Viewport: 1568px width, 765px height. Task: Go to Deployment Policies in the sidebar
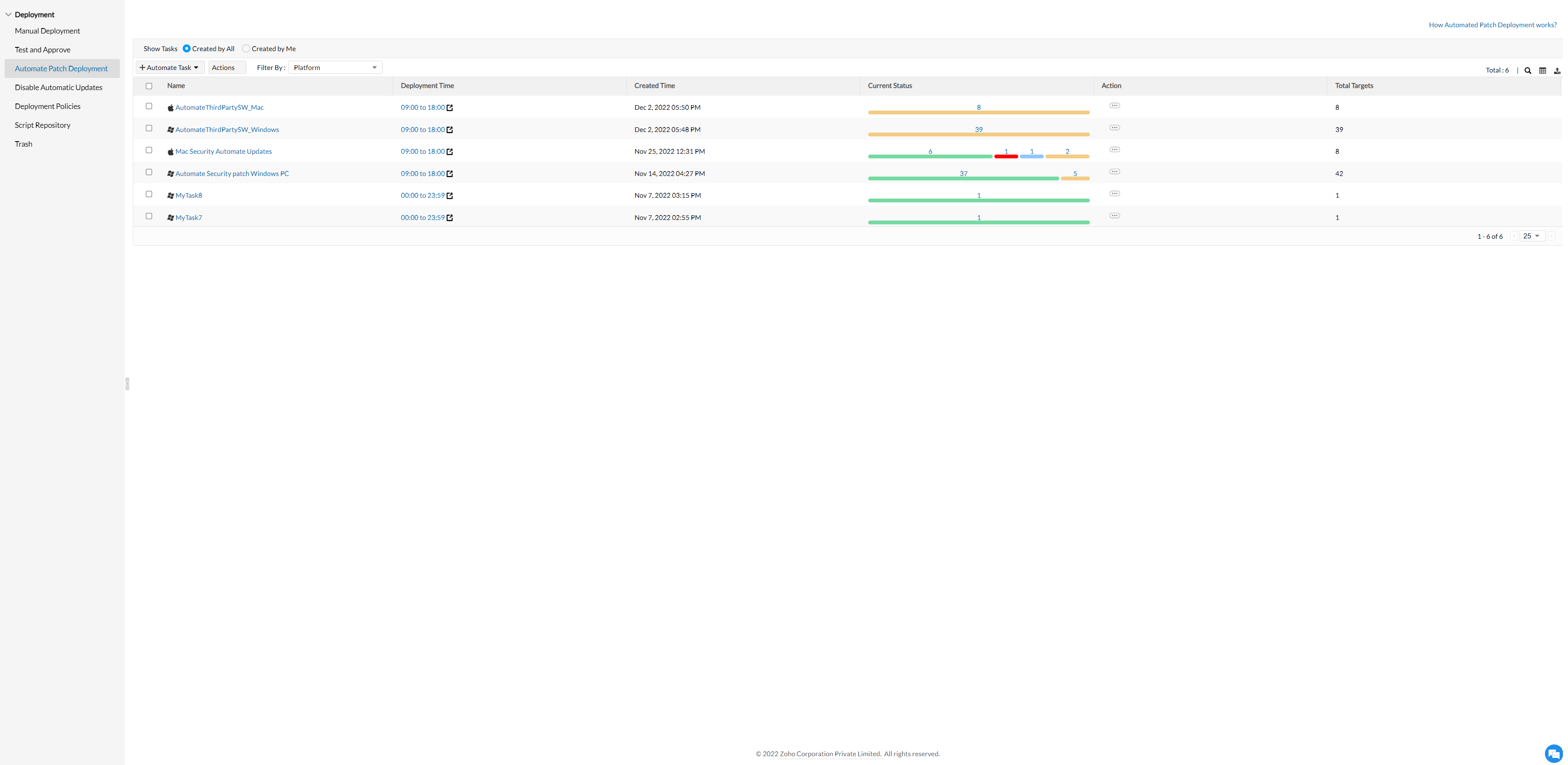[47, 106]
